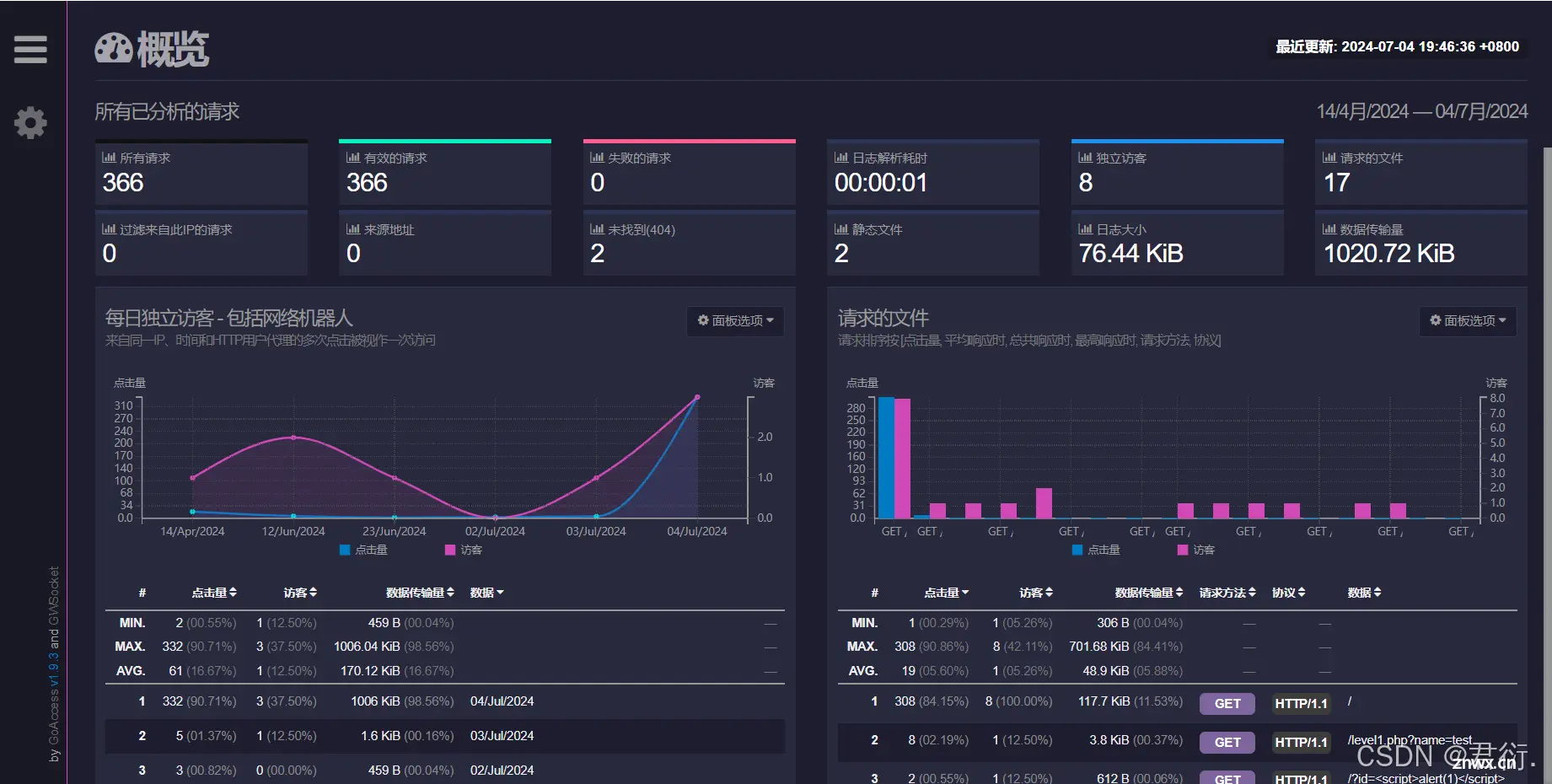
Task: Click chart icon next to 未找到(404)
Action: 597,229
